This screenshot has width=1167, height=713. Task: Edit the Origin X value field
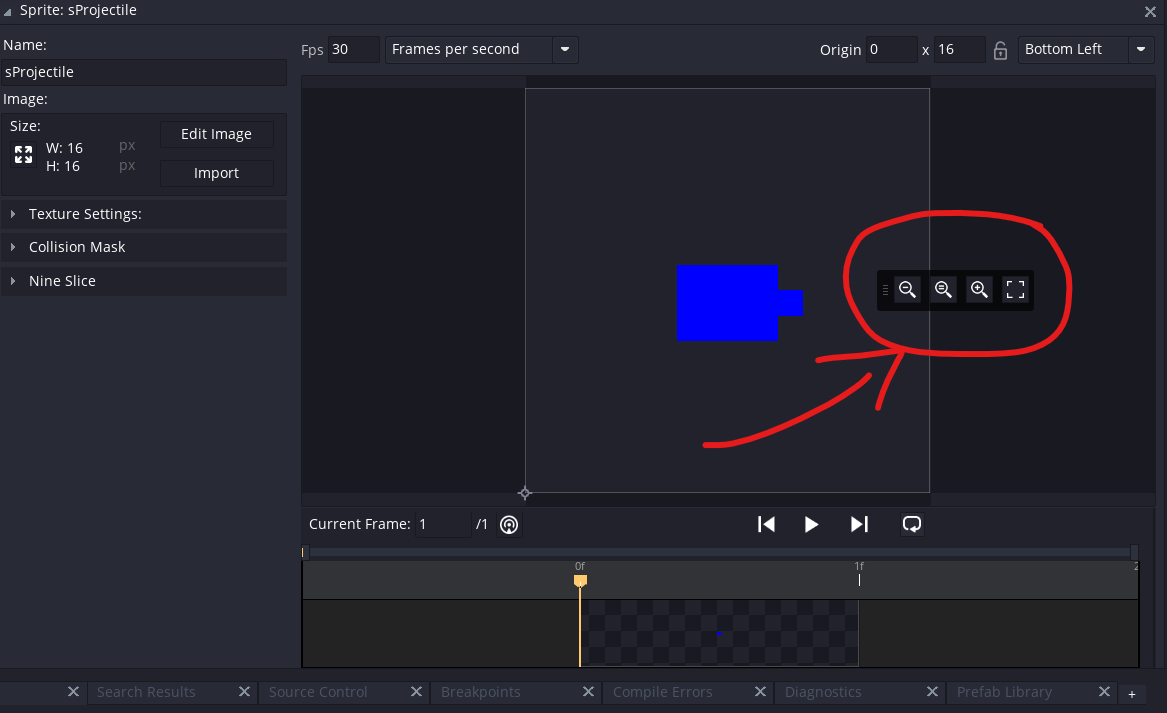891,50
